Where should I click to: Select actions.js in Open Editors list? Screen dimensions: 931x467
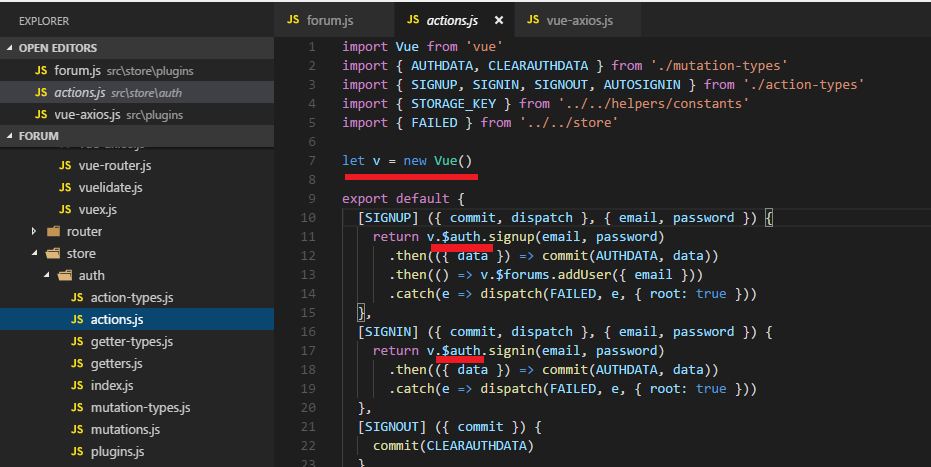(137, 93)
